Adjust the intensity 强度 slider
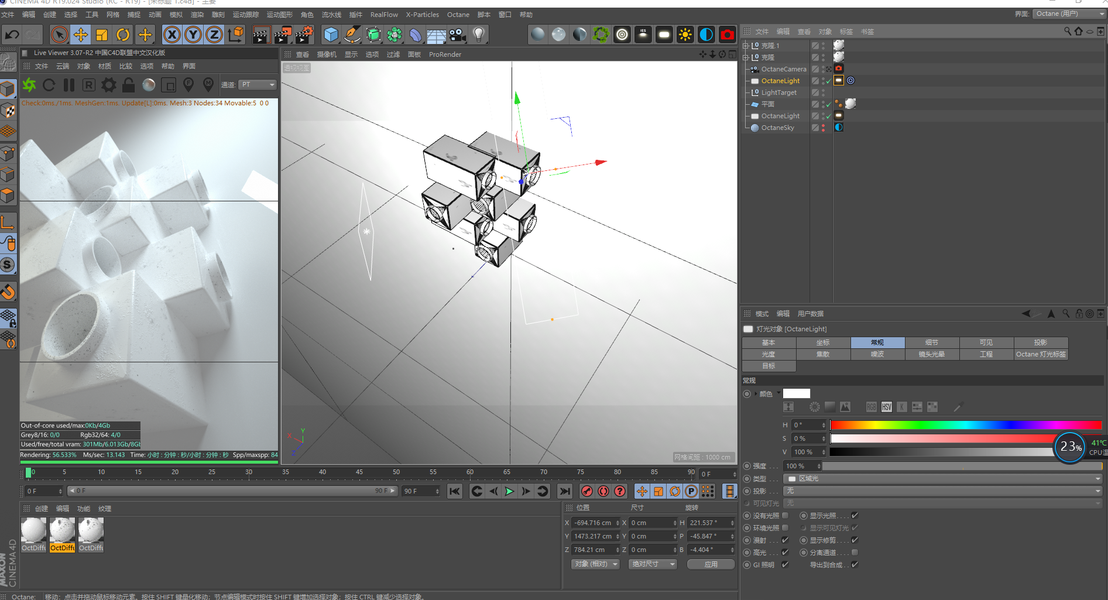Viewport: 1108px width, 600px height. (961, 466)
